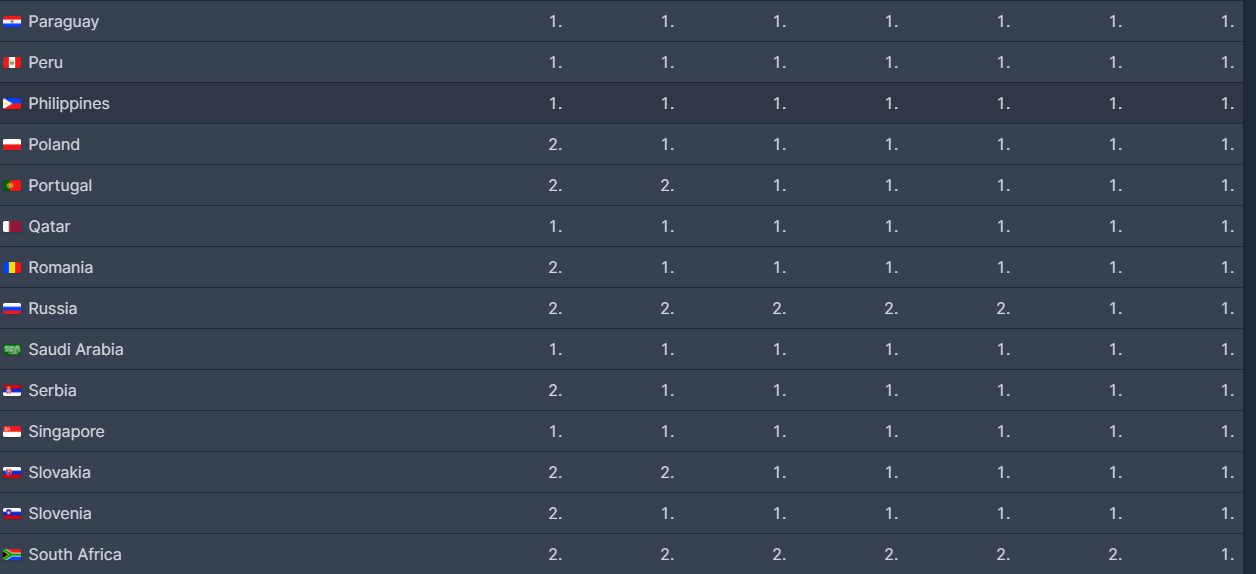Open the South Africa country name
Image resolution: width=1256 pixels, height=574 pixels.
(74, 554)
